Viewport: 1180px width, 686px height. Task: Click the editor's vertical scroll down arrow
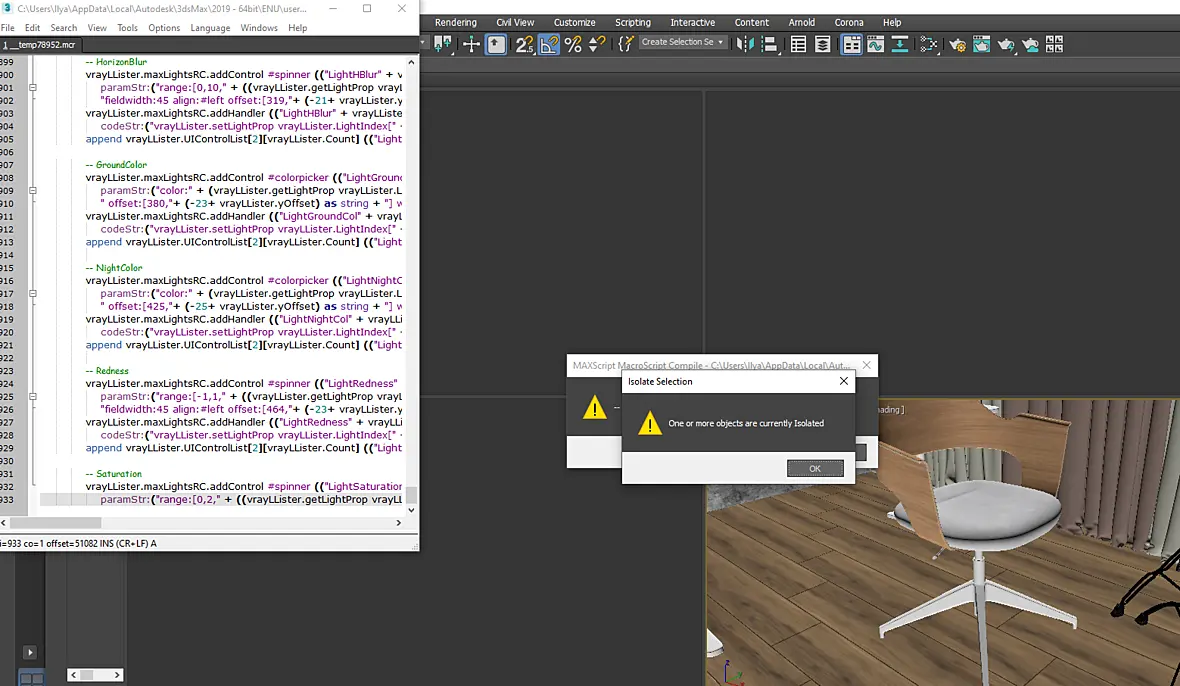411,510
